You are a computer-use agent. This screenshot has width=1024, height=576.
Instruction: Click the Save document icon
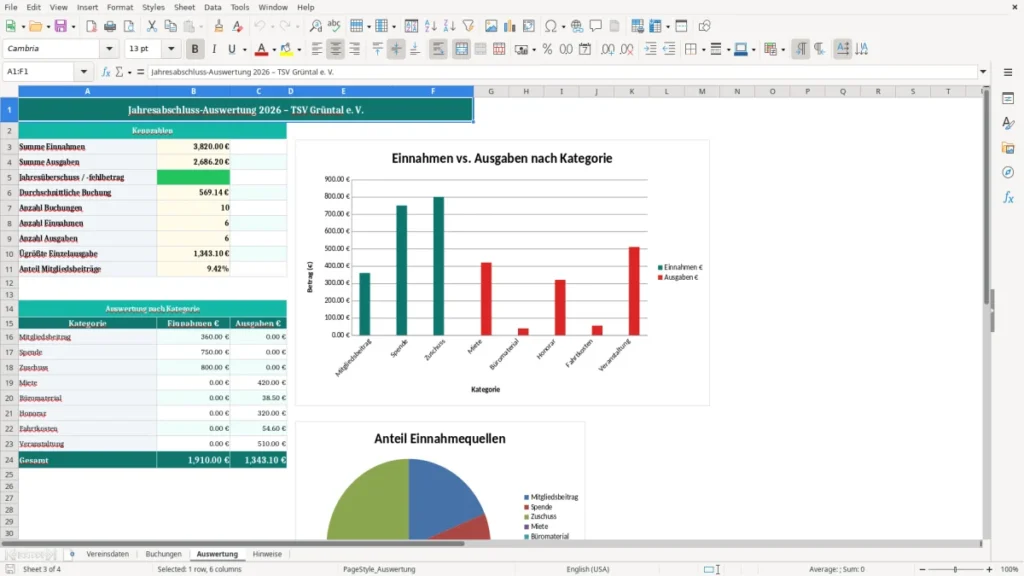(61, 26)
